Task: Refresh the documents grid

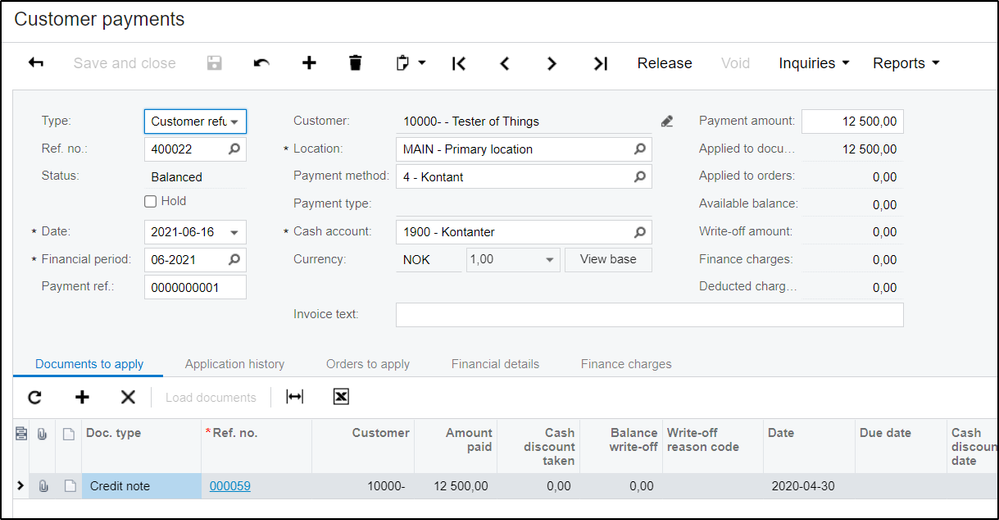Action: 35,397
